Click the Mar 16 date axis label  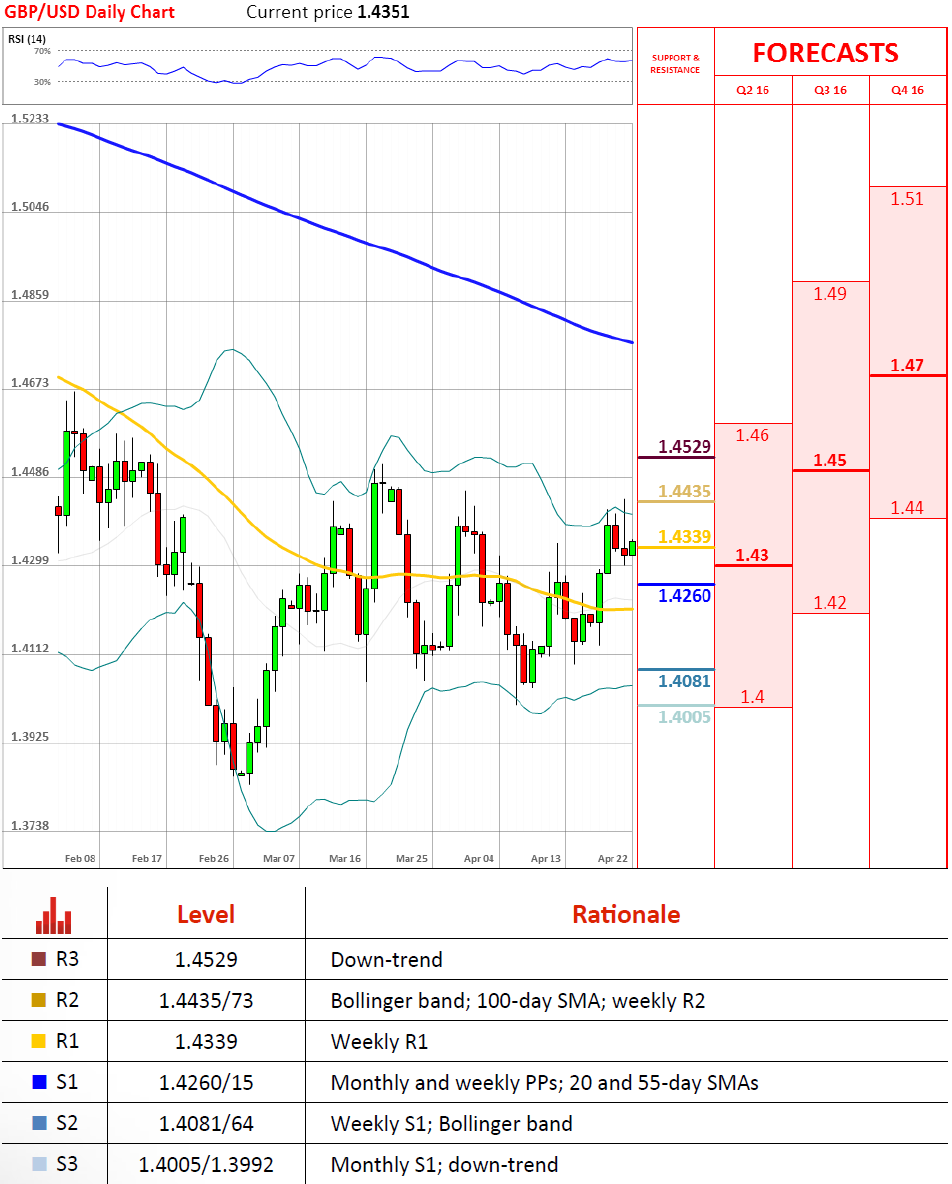345,859
